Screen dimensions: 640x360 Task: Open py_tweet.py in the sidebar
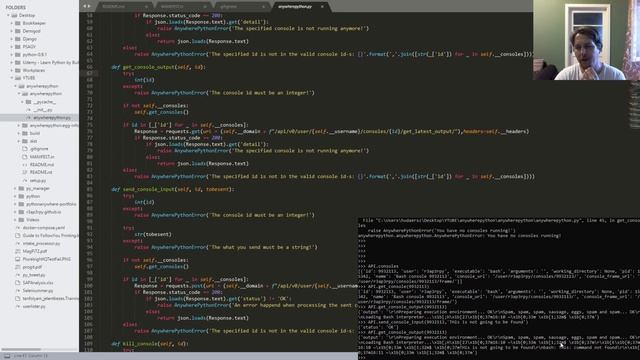[34, 275]
